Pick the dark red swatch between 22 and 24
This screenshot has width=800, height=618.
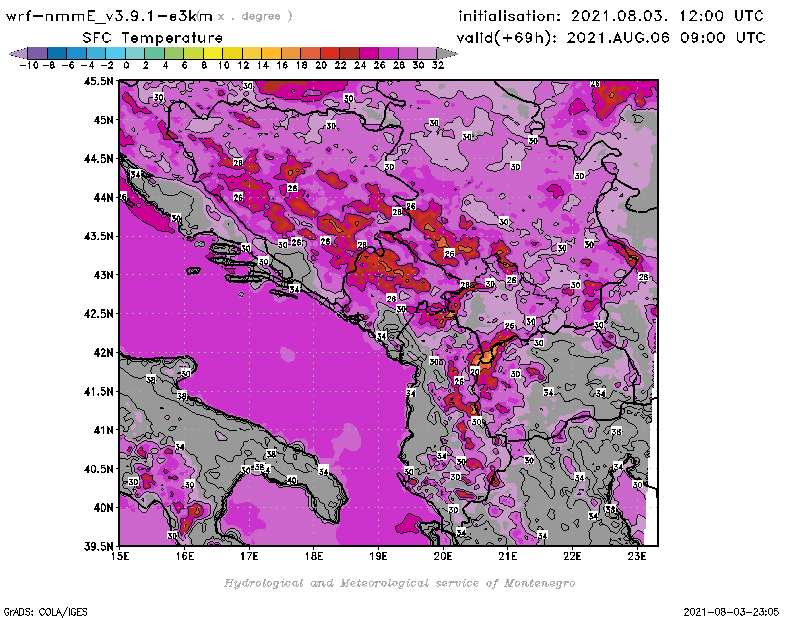(x=349, y=53)
